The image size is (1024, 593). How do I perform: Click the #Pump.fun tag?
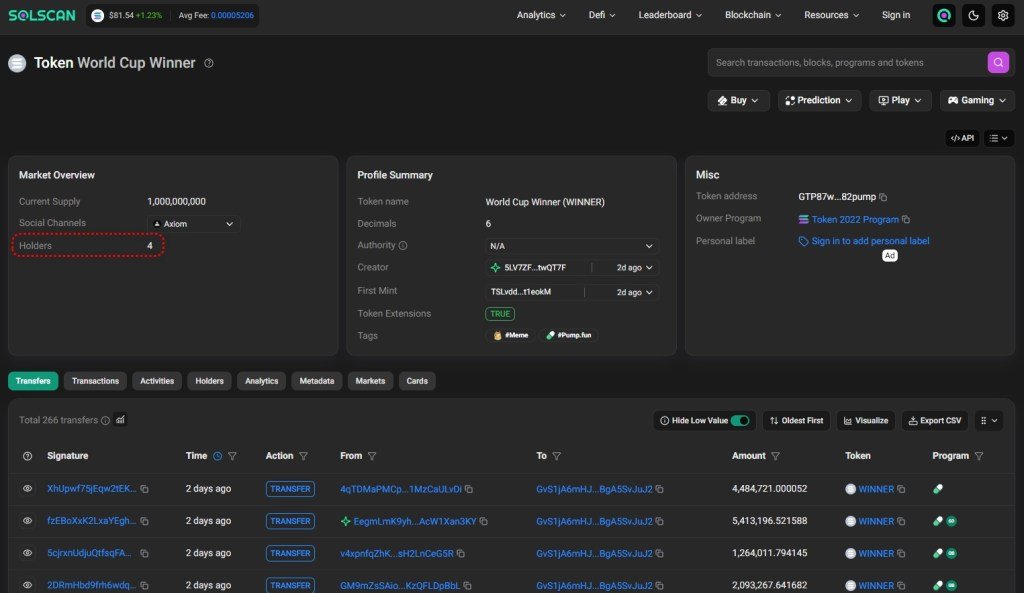click(569, 335)
